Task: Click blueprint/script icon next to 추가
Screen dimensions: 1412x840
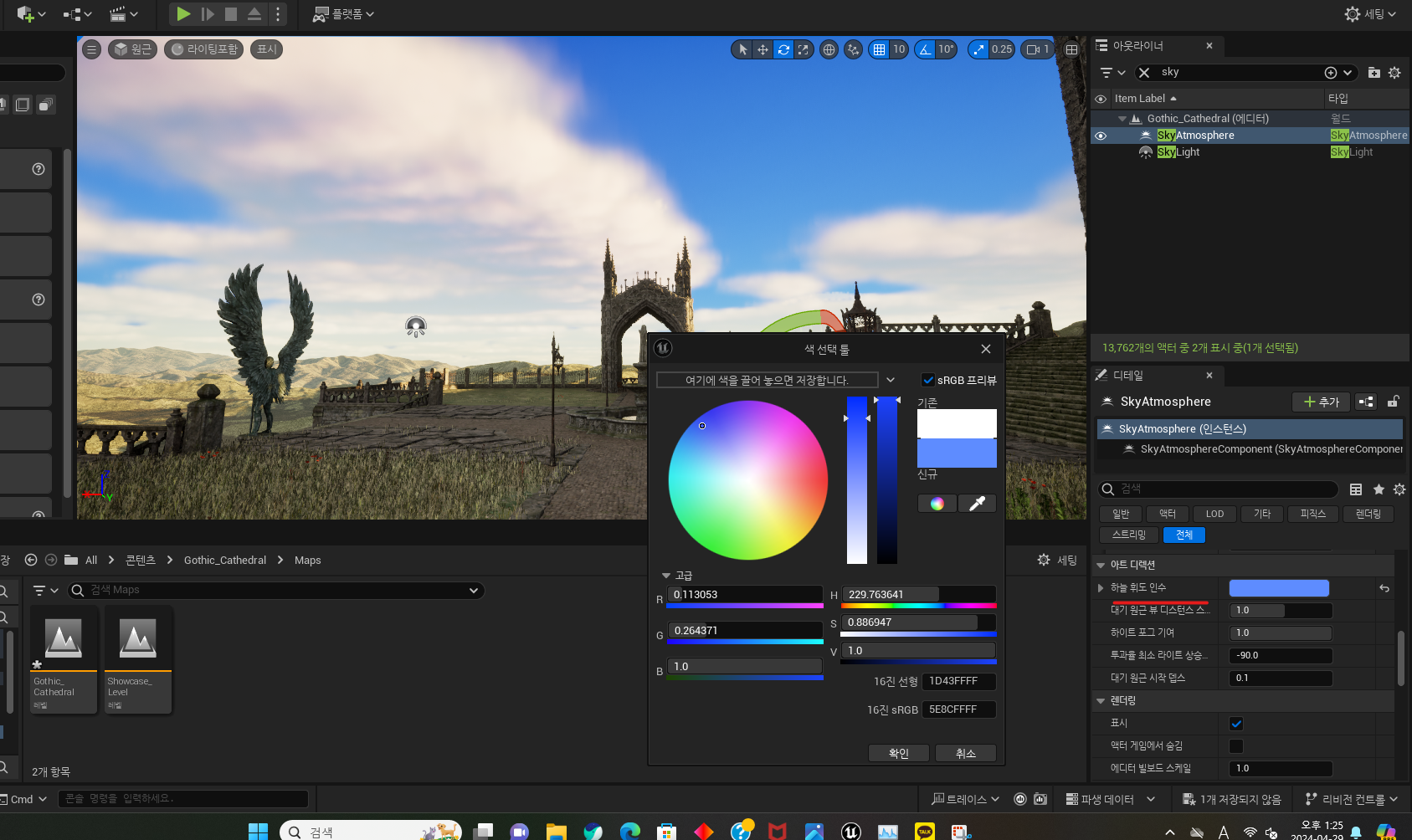Action: (1366, 402)
